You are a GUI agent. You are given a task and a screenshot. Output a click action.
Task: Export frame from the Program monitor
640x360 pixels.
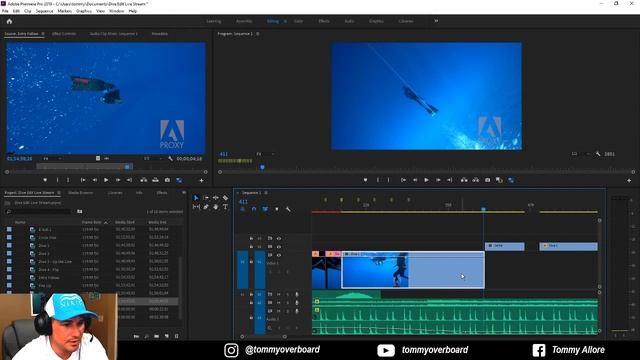pyautogui.click(x=487, y=180)
